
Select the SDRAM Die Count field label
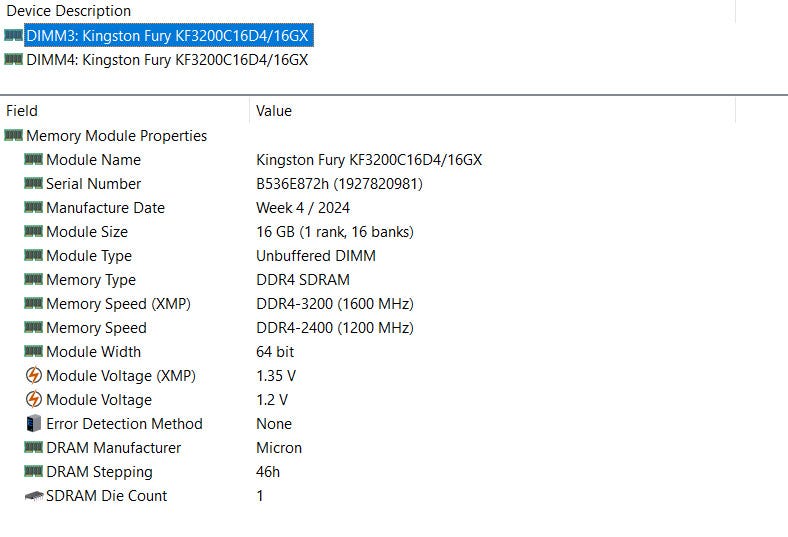tap(107, 496)
